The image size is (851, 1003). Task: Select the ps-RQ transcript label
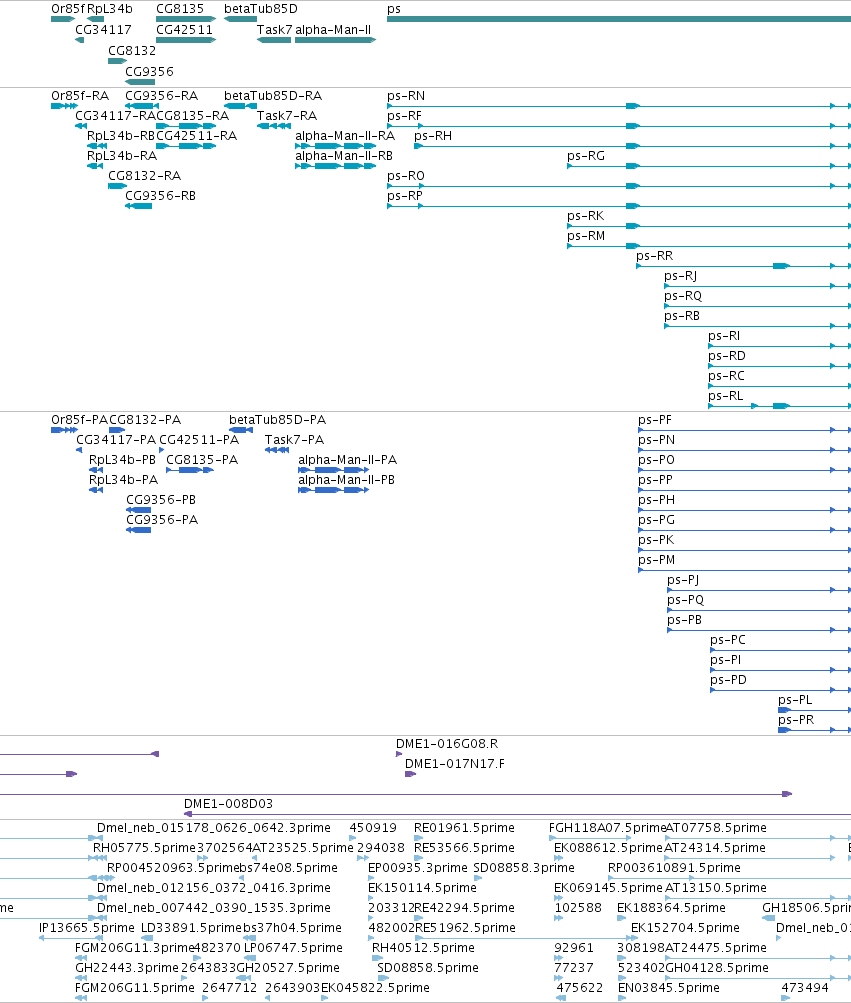tap(683, 296)
